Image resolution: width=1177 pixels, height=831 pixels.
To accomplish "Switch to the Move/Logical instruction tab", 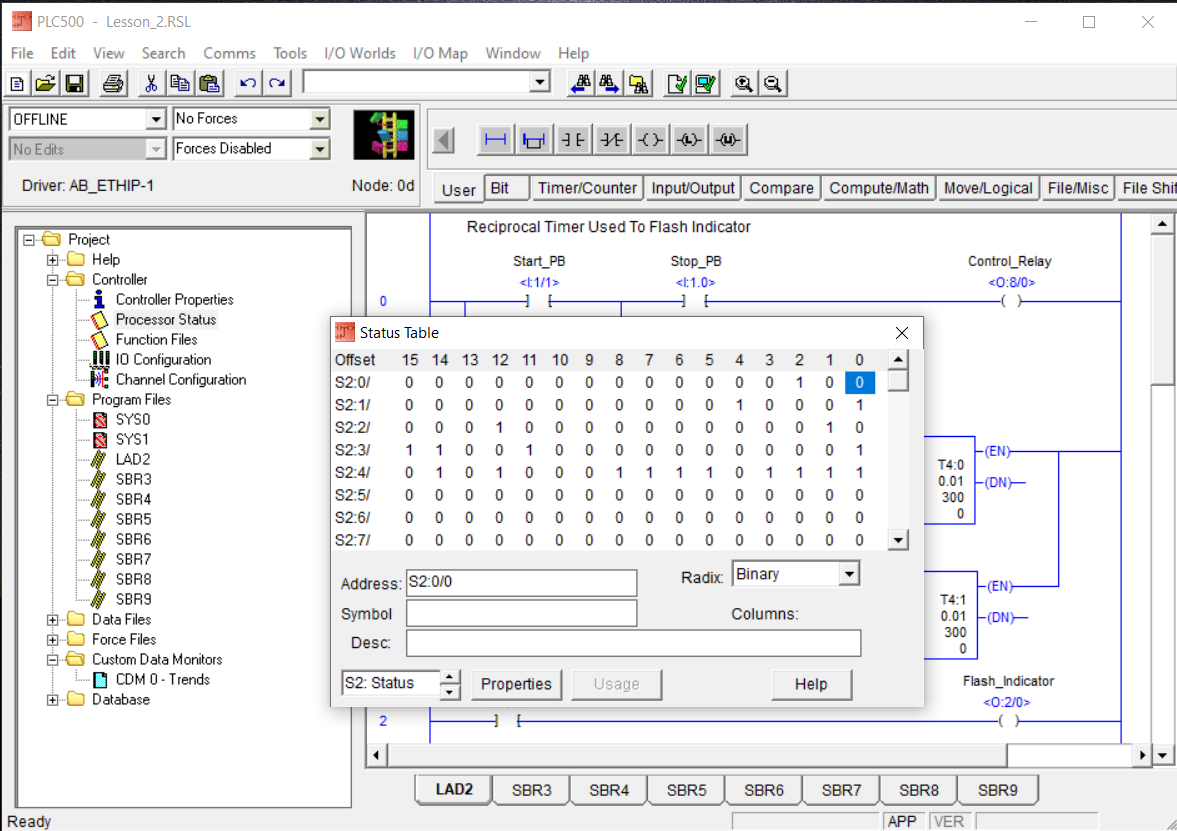I will (988, 188).
